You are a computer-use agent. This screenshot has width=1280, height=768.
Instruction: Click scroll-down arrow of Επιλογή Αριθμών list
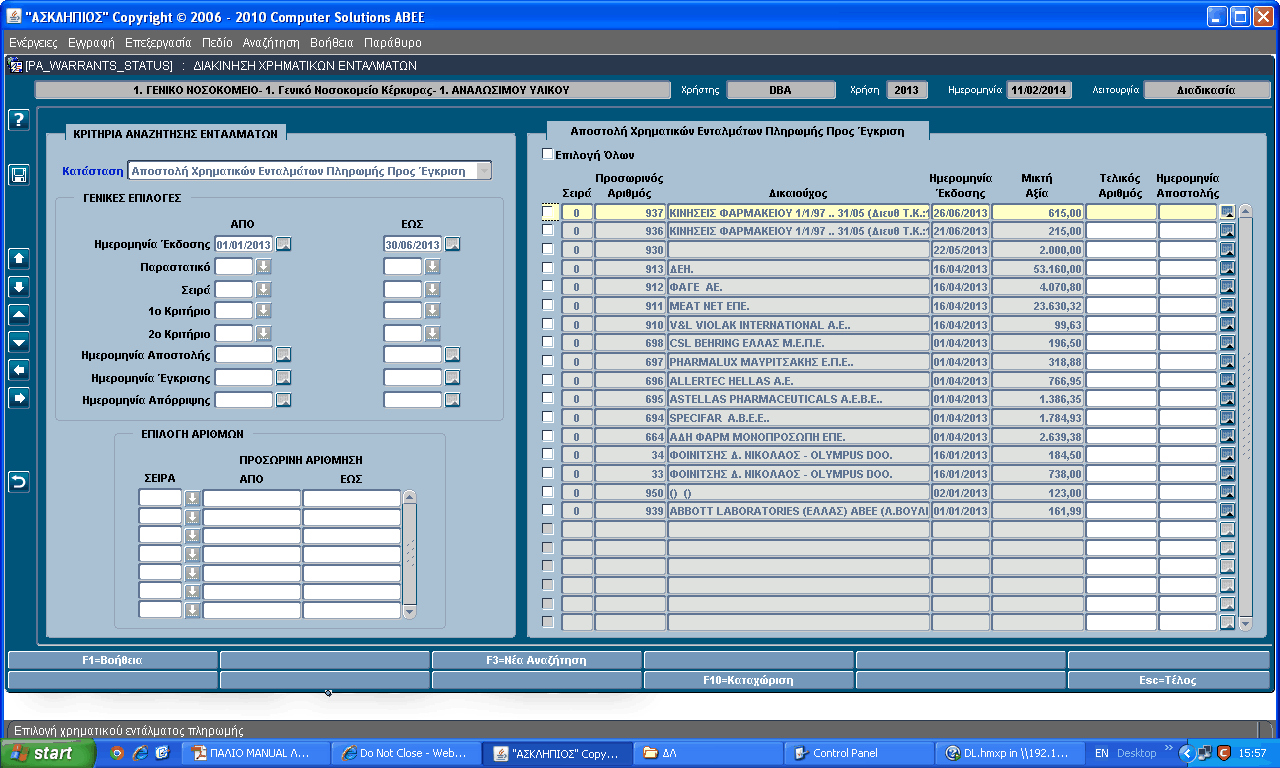click(409, 611)
